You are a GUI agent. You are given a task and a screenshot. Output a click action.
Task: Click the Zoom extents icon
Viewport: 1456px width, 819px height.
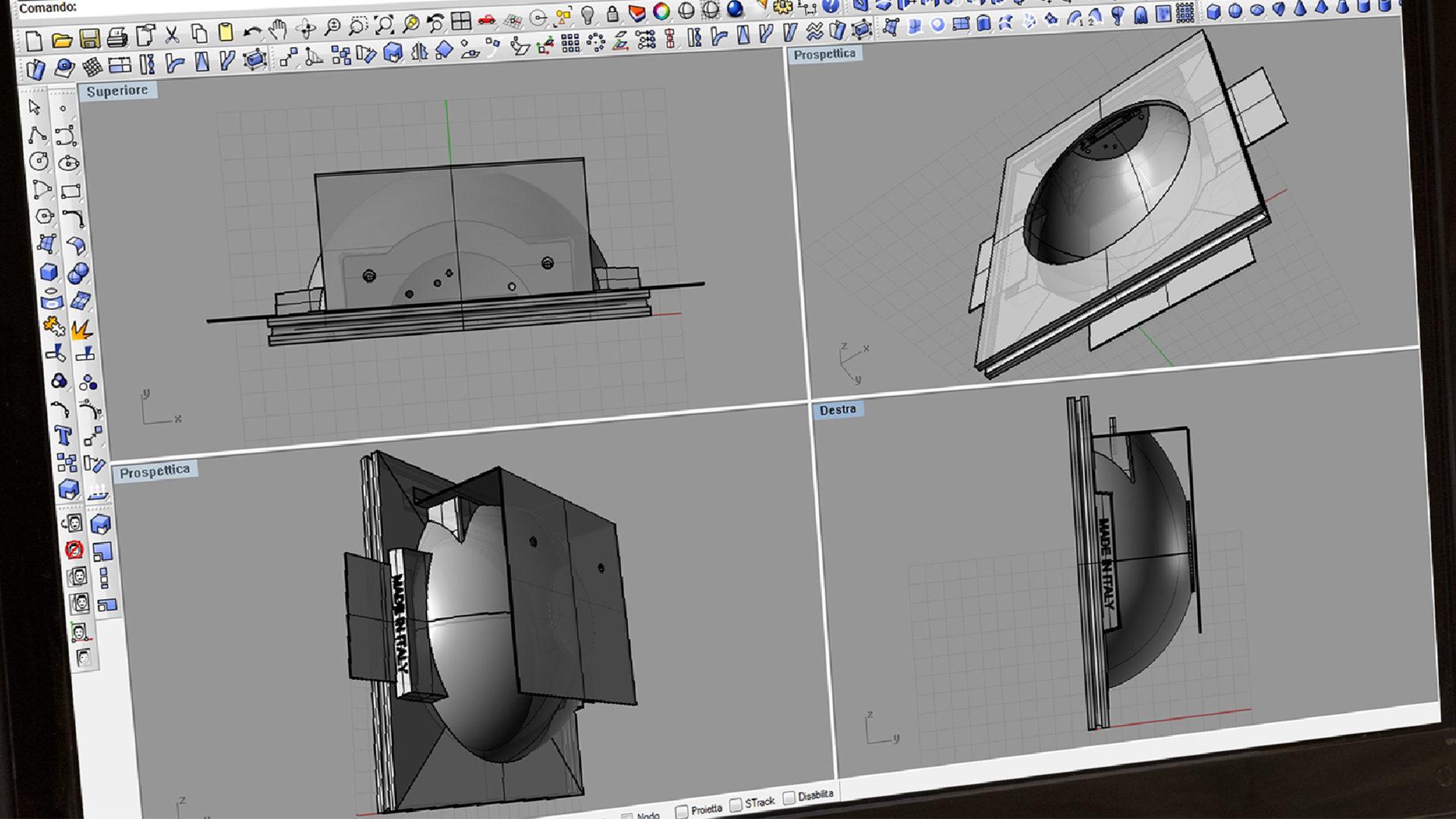(384, 25)
